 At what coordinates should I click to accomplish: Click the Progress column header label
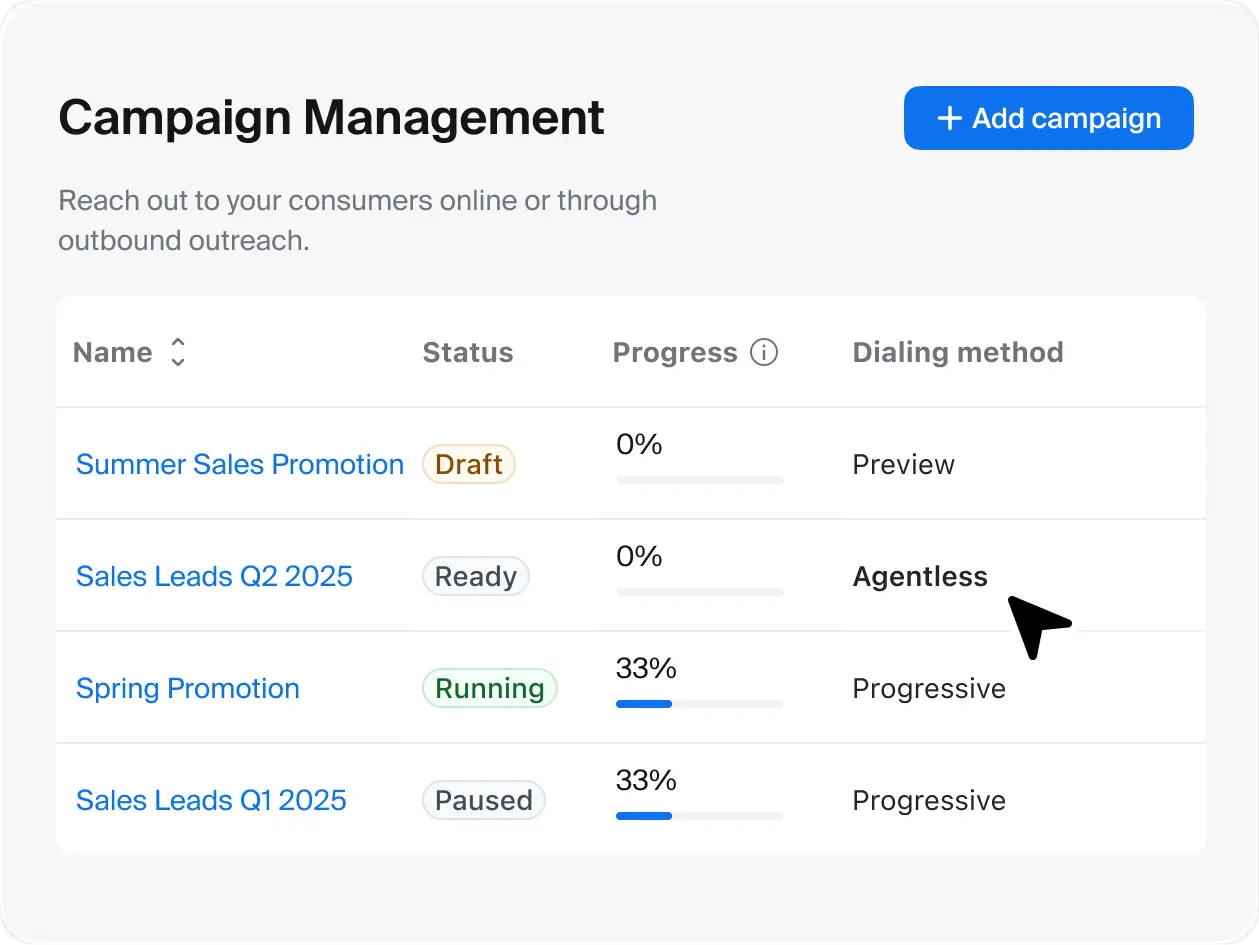click(674, 352)
